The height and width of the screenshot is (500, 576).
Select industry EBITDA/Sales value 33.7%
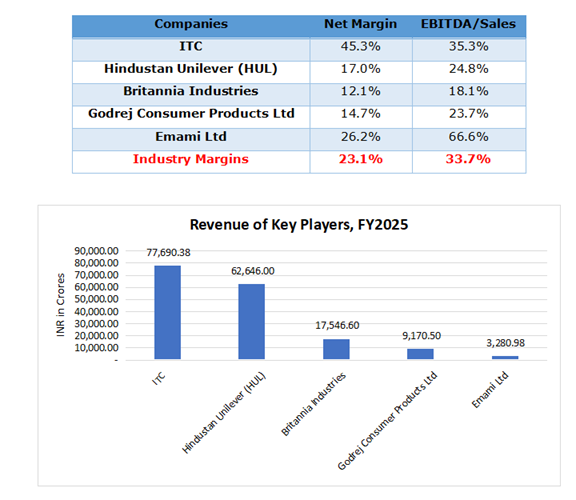pyautogui.click(x=468, y=159)
